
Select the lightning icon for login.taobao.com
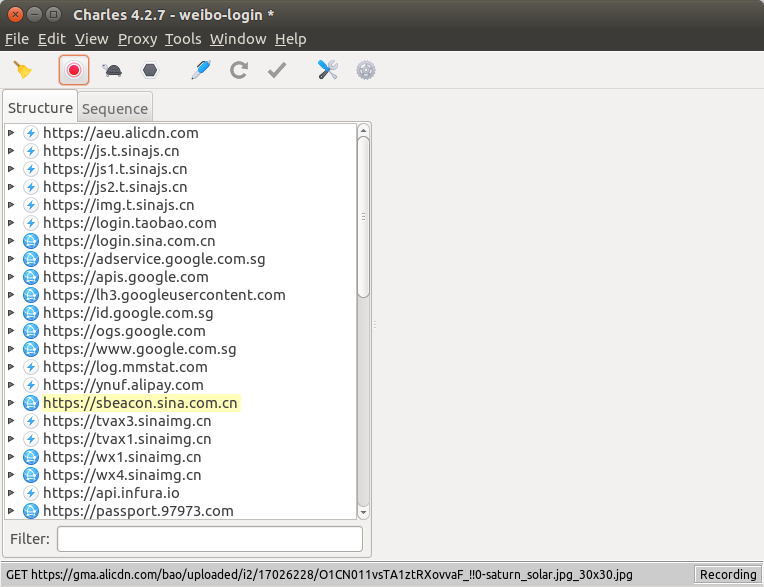click(31, 223)
